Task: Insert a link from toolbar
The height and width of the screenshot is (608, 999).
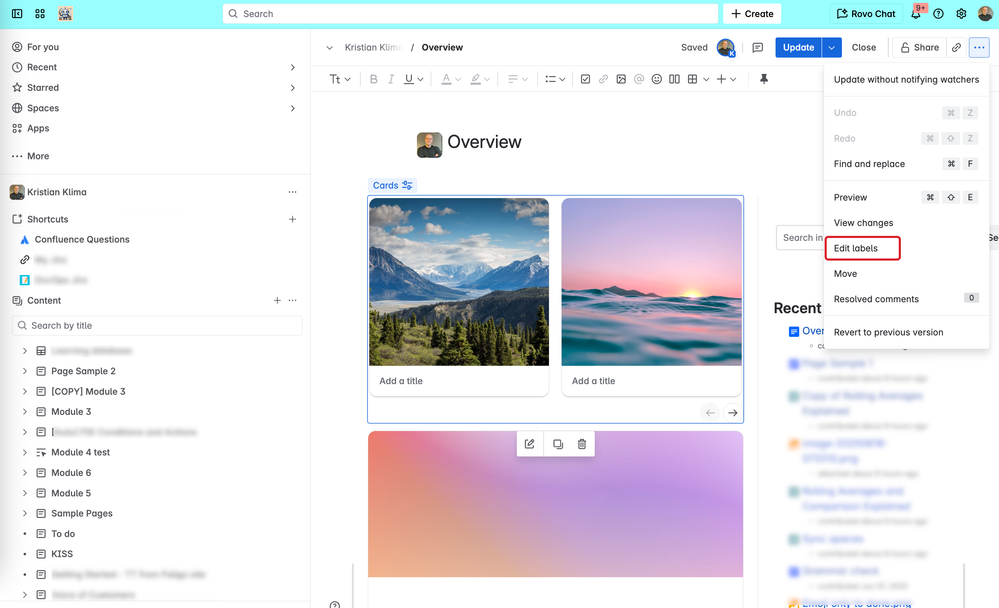Action: [603, 79]
